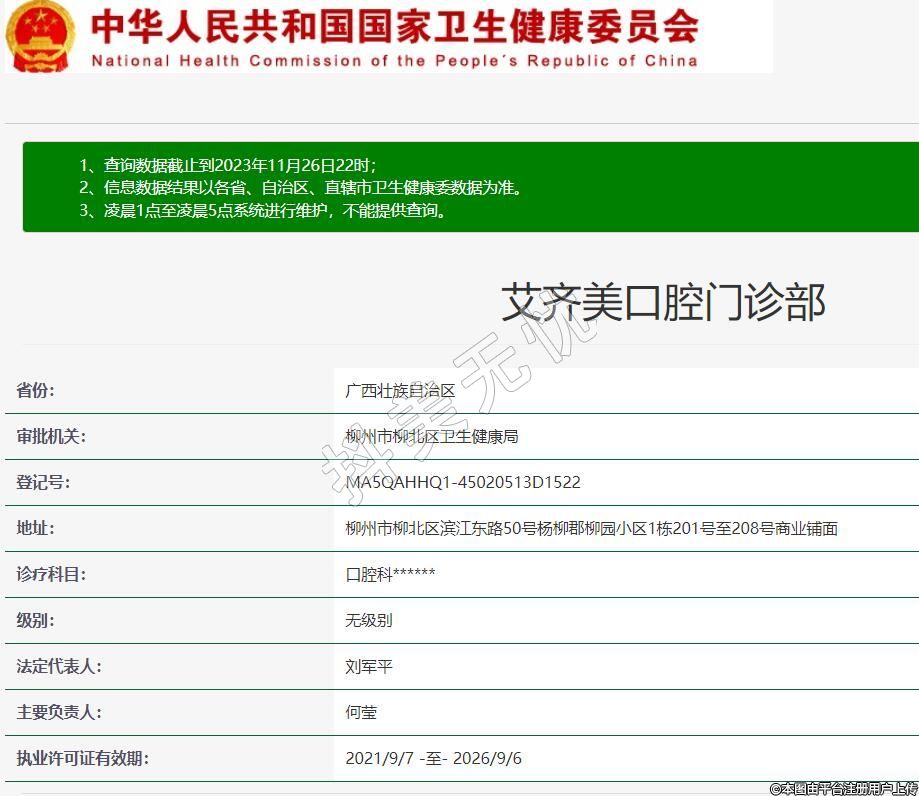Click the national emblem icon in header
Screen dimensions: 919x796
(x=40, y=36)
